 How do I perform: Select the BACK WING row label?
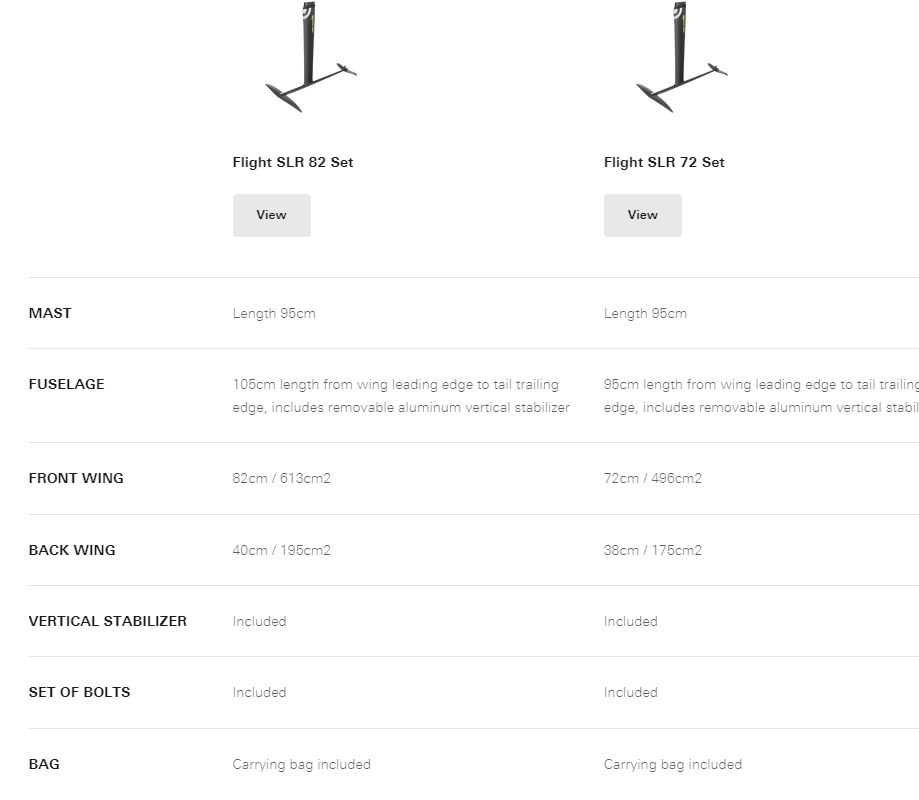[x=72, y=550]
